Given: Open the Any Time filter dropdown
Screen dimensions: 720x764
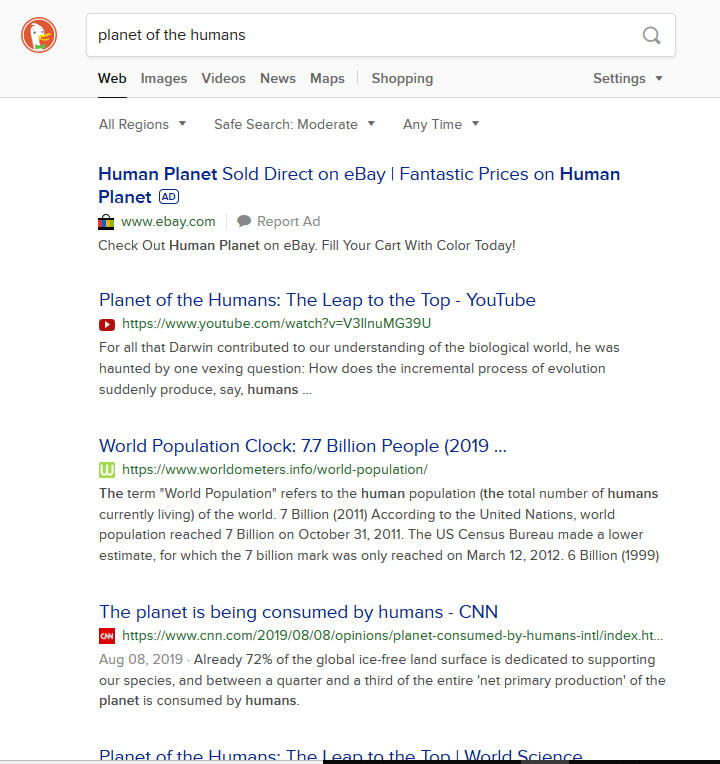Looking at the screenshot, I should tap(441, 125).
